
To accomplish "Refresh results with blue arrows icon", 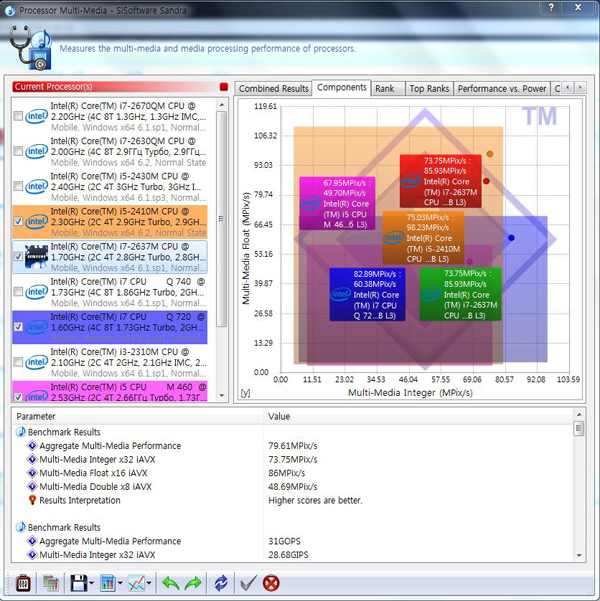I will (x=221, y=583).
